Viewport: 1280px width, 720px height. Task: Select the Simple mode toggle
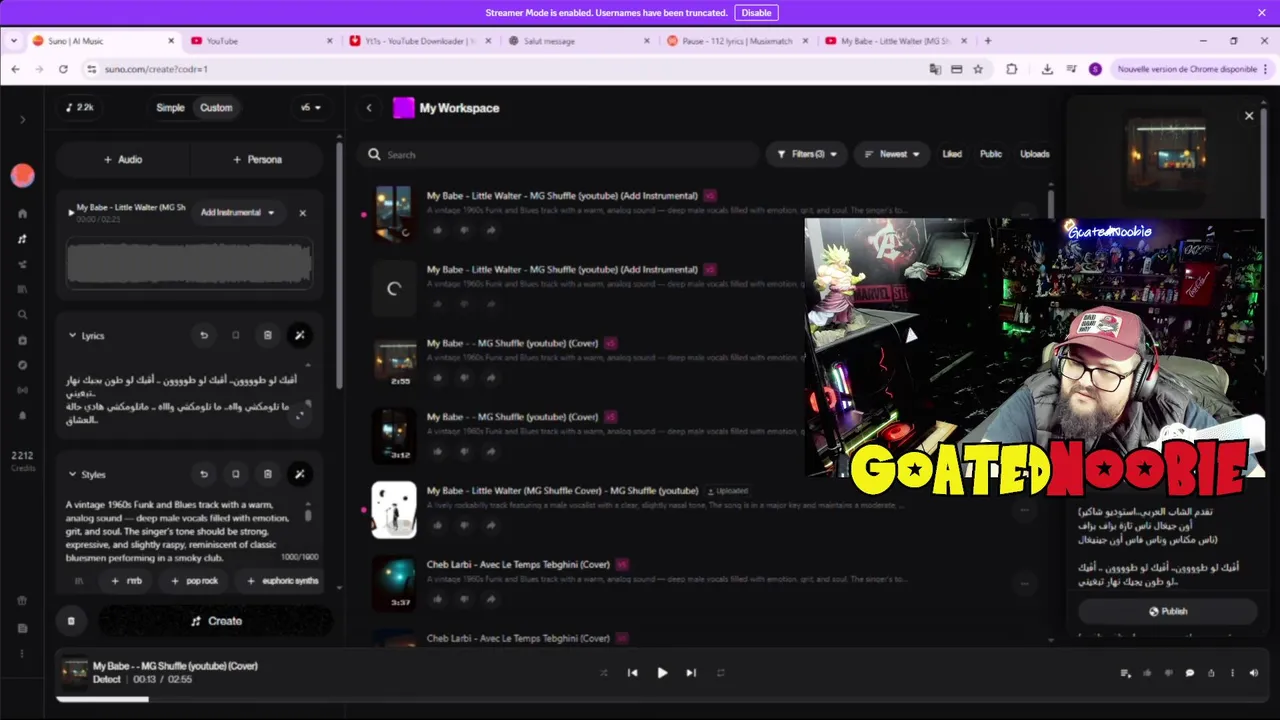pyautogui.click(x=170, y=108)
